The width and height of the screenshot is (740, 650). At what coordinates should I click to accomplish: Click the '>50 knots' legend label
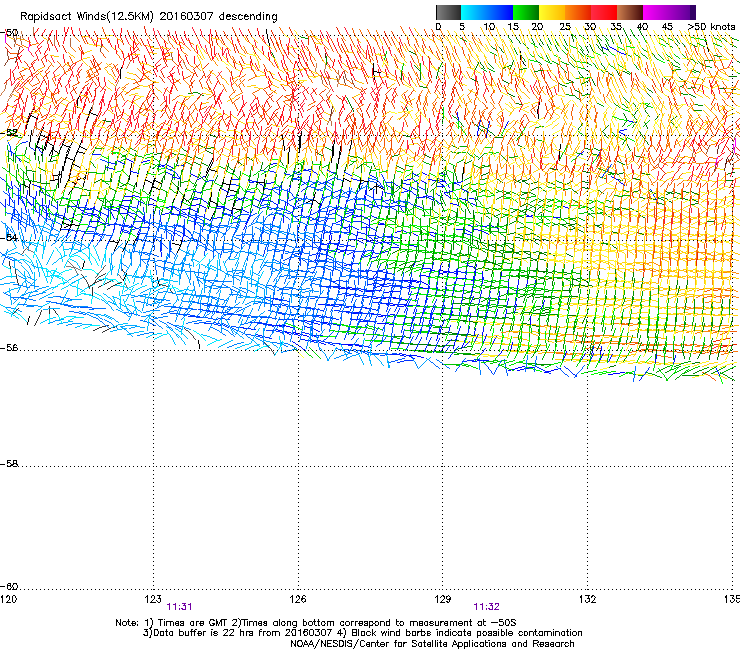pos(711,27)
